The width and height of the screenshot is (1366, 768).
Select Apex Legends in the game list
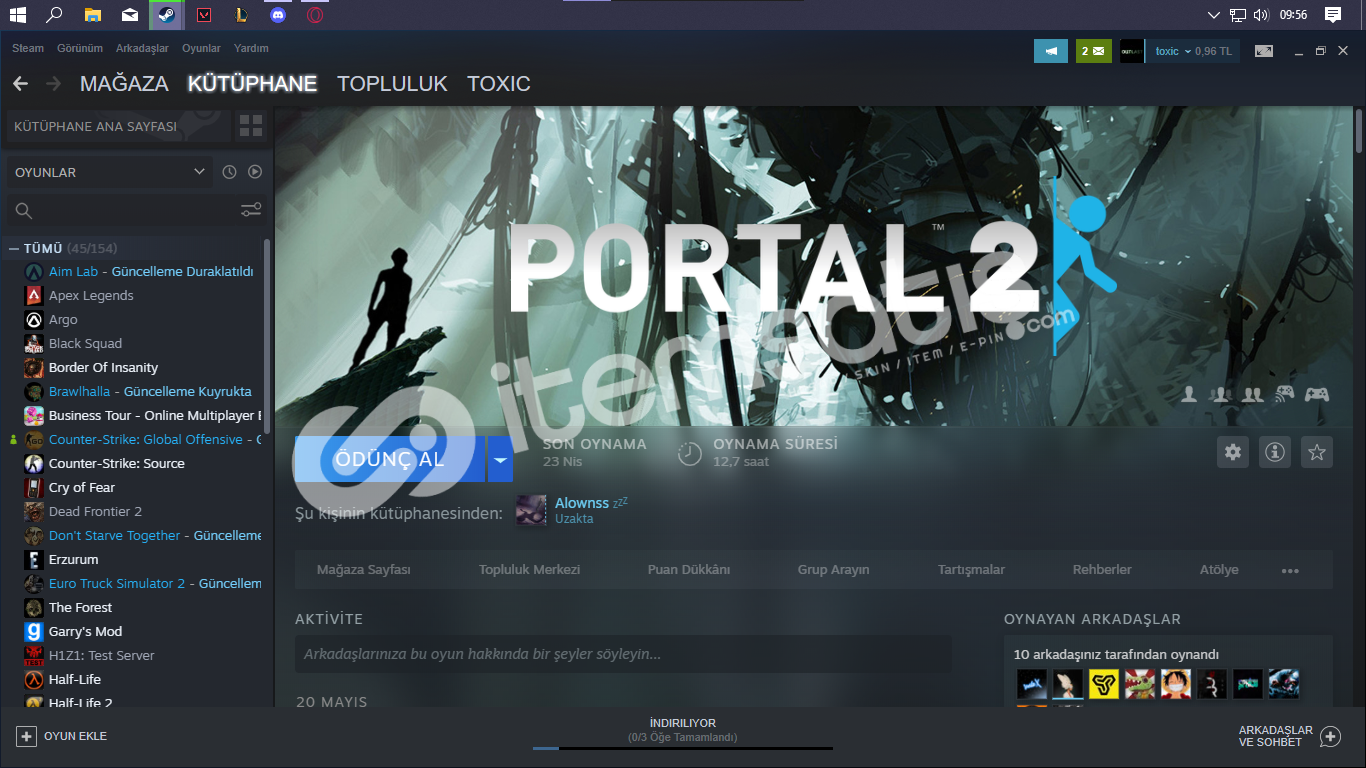click(x=91, y=295)
